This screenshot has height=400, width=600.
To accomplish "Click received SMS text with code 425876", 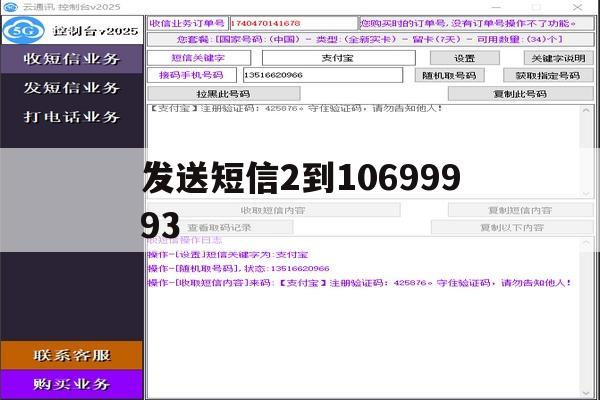I will [296, 108].
